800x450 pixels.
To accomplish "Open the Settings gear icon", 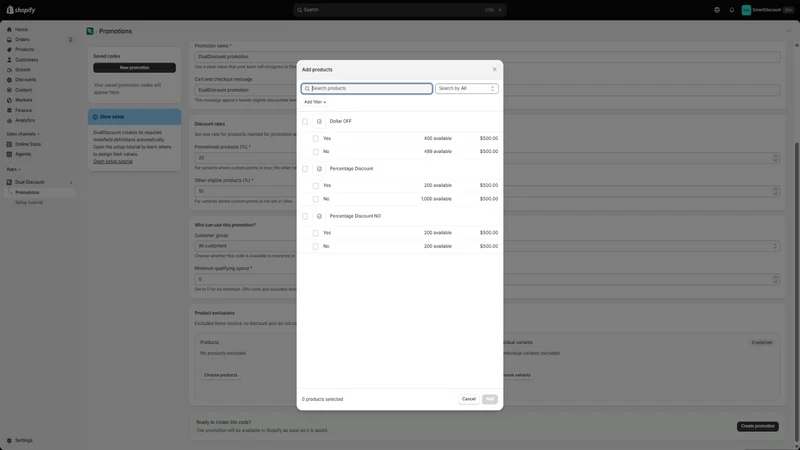I will (9, 440).
